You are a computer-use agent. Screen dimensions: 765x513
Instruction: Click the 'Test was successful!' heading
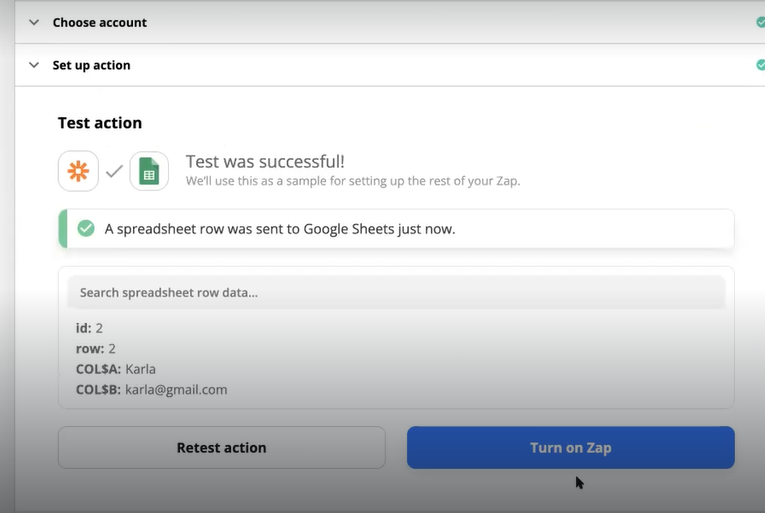point(265,162)
